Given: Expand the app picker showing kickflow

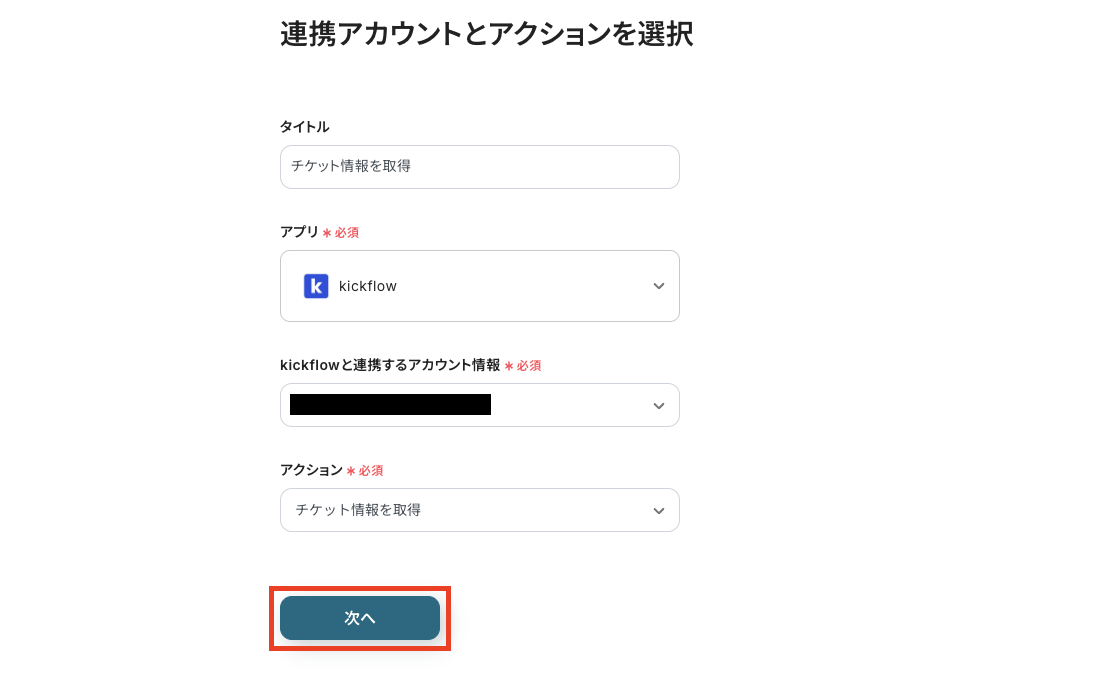Looking at the screenshot, I should (480, 286).
